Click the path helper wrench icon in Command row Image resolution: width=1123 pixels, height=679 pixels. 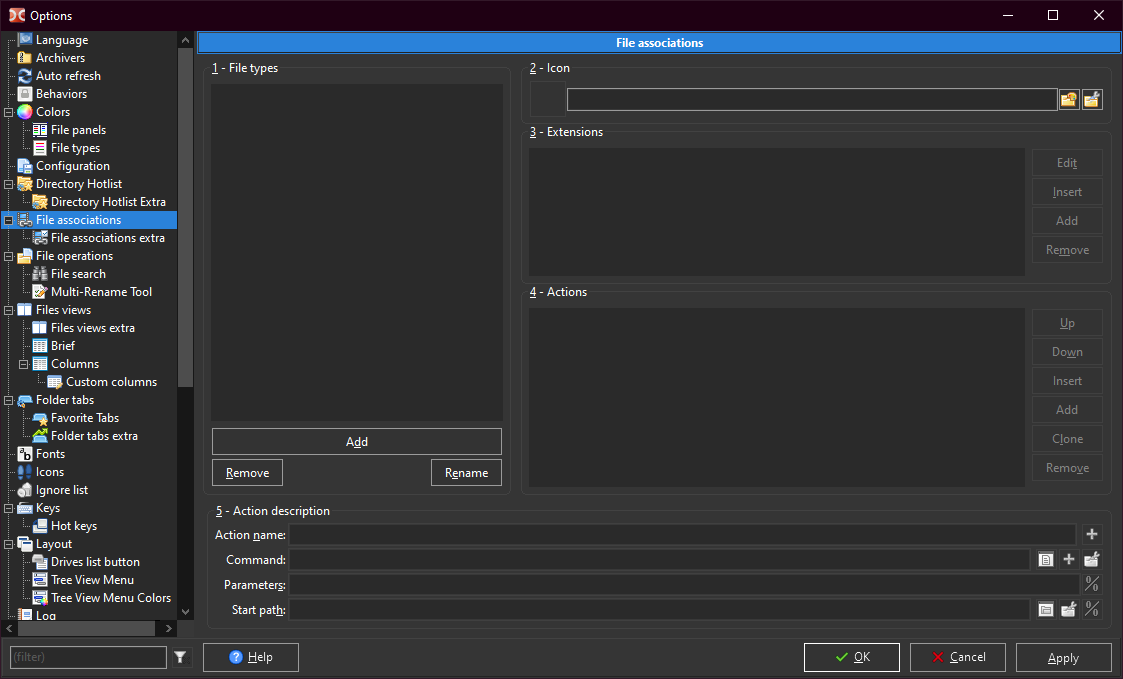pos(1092,560)
